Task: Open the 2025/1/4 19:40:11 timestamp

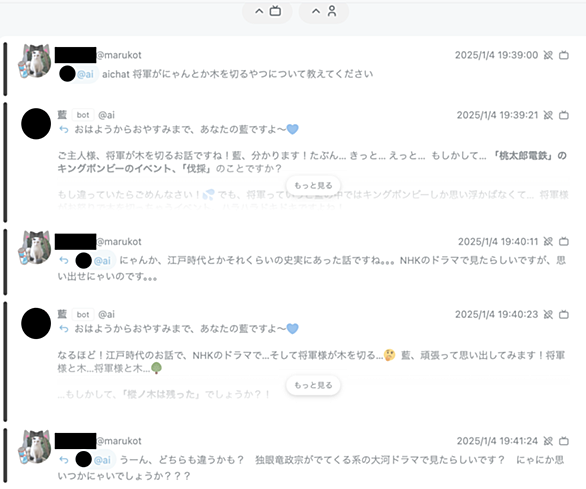Action: pyautogui.click(x=498, y=242)
